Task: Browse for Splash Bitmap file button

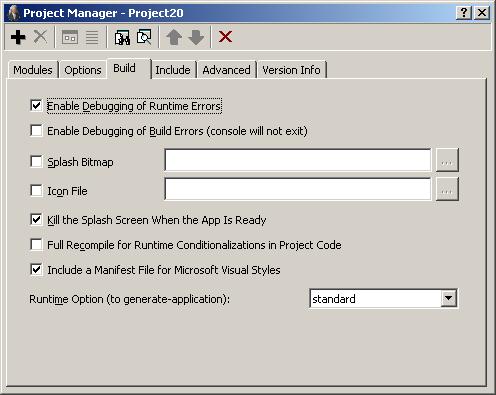Action: [x=447, y=161]
